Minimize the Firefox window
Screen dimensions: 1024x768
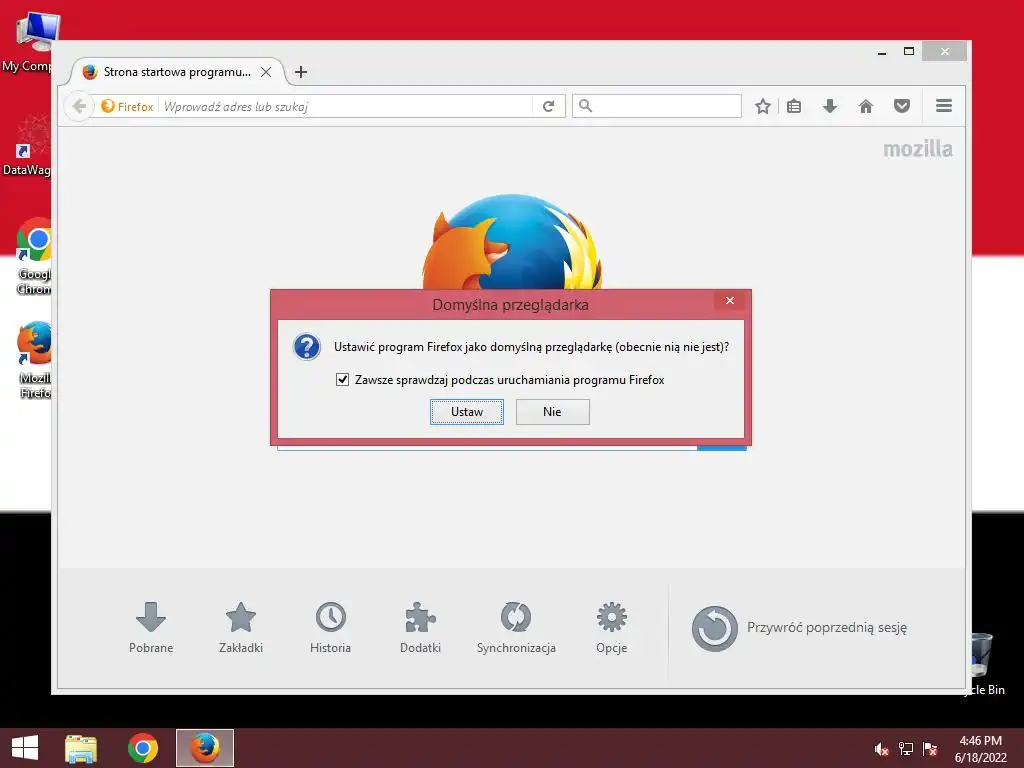pos(882,52)
